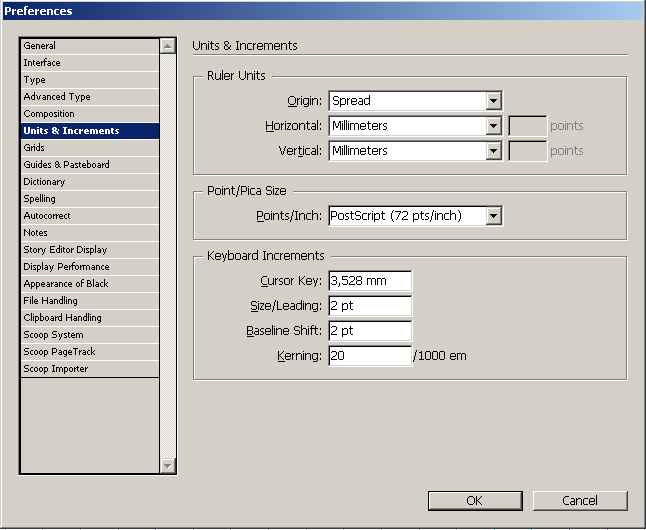
Task: Click the Size/Leading increment field
Action: tap(370, 306)
